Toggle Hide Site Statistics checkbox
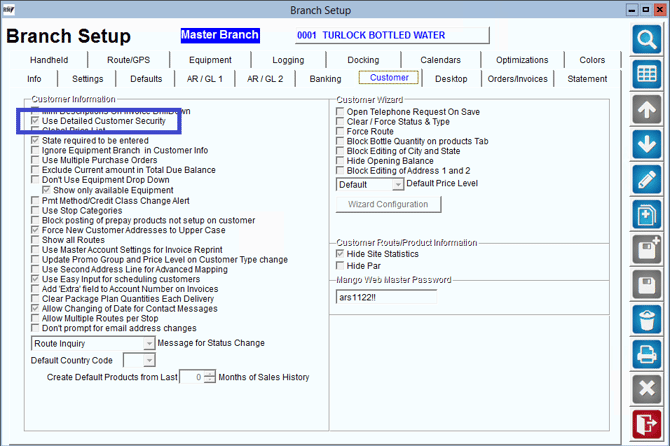Screen dimensions: 670x446 (x=340, y=254)
